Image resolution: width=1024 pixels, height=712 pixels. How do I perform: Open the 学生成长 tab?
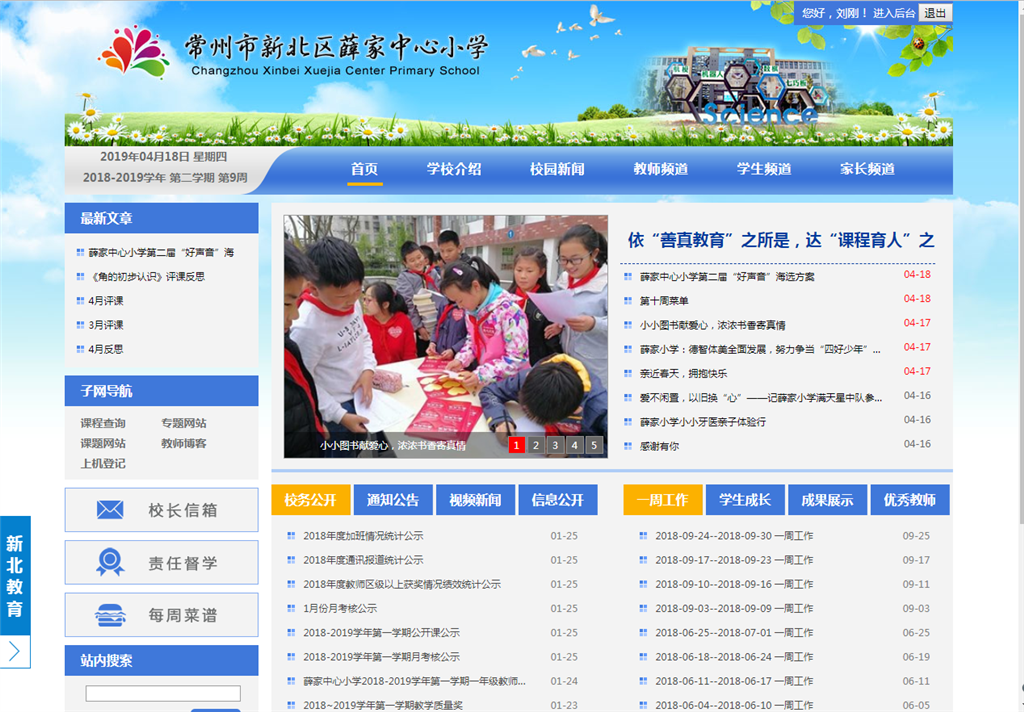(745, 500)
